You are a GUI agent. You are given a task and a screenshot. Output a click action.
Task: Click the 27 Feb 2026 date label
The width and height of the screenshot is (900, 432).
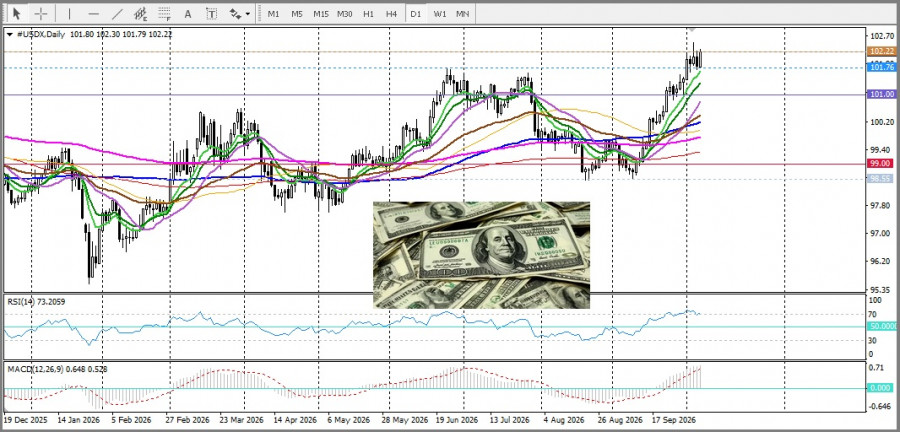pos(189,420)
